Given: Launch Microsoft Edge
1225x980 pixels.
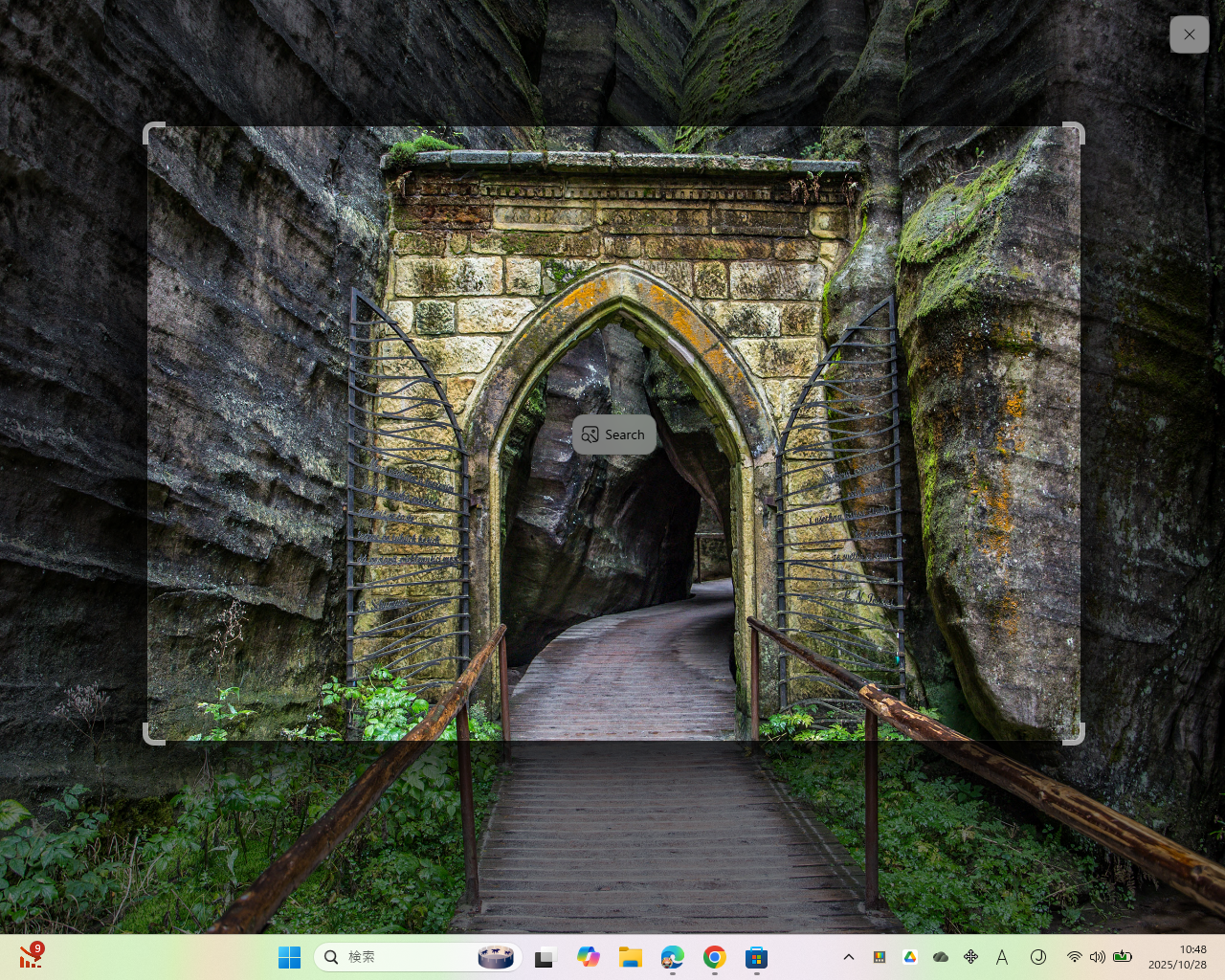Looking at the screenshot, I should [x=673, y=956].
